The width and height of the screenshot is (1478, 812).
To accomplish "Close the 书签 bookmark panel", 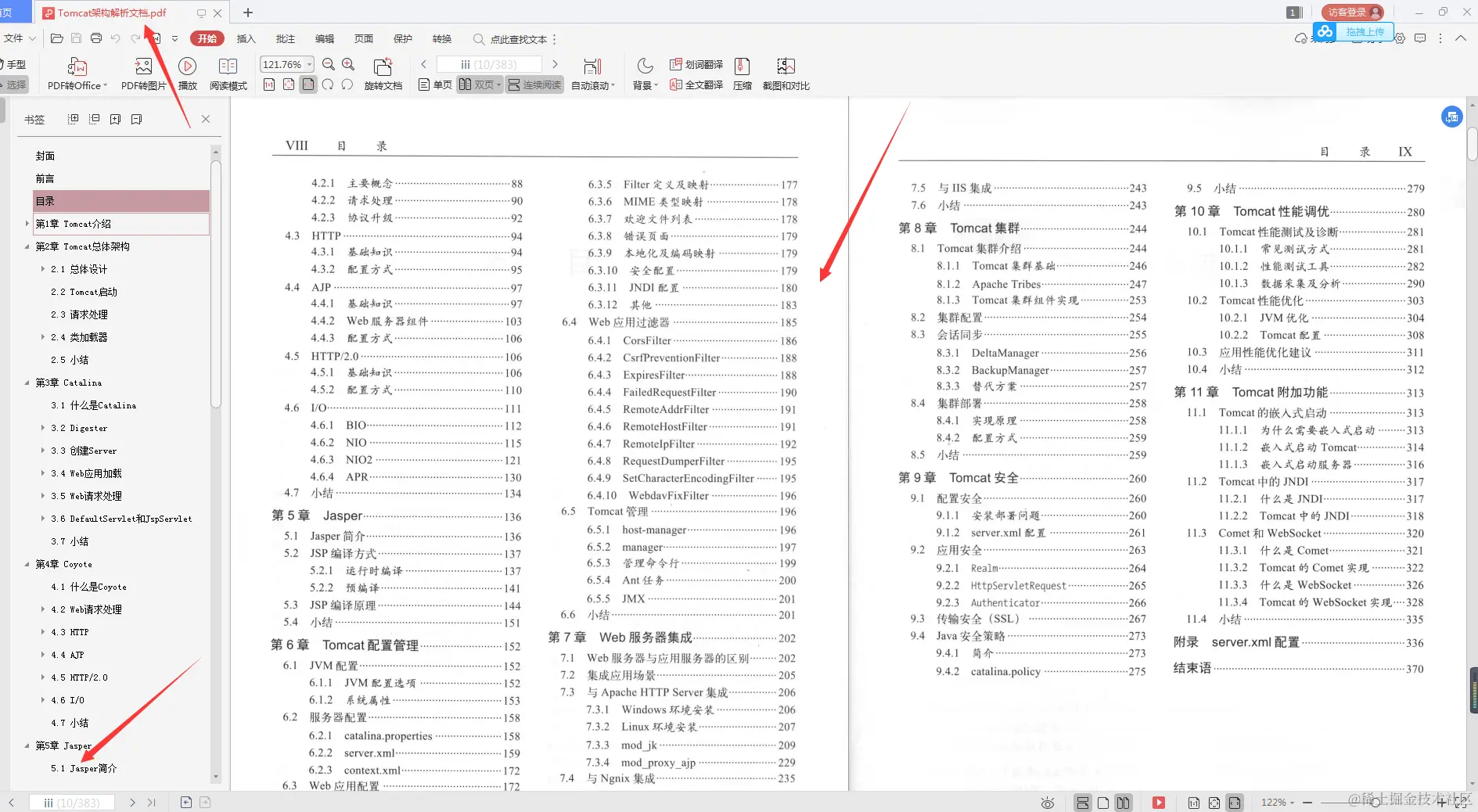I will (x=206, y=119).
